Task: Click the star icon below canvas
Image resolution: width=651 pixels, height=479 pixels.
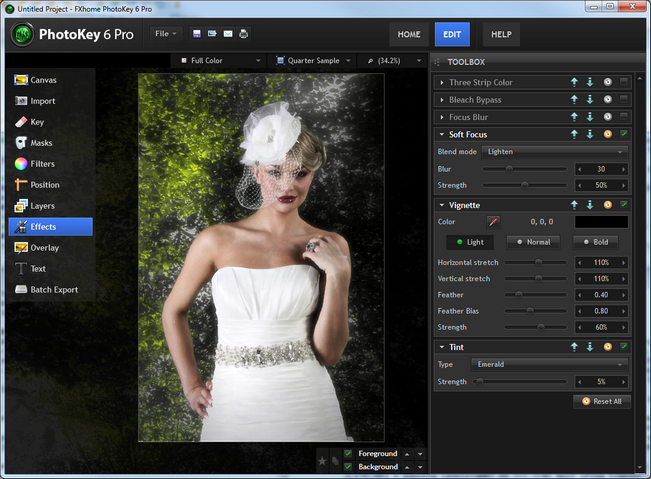Action: click(322, 461)
